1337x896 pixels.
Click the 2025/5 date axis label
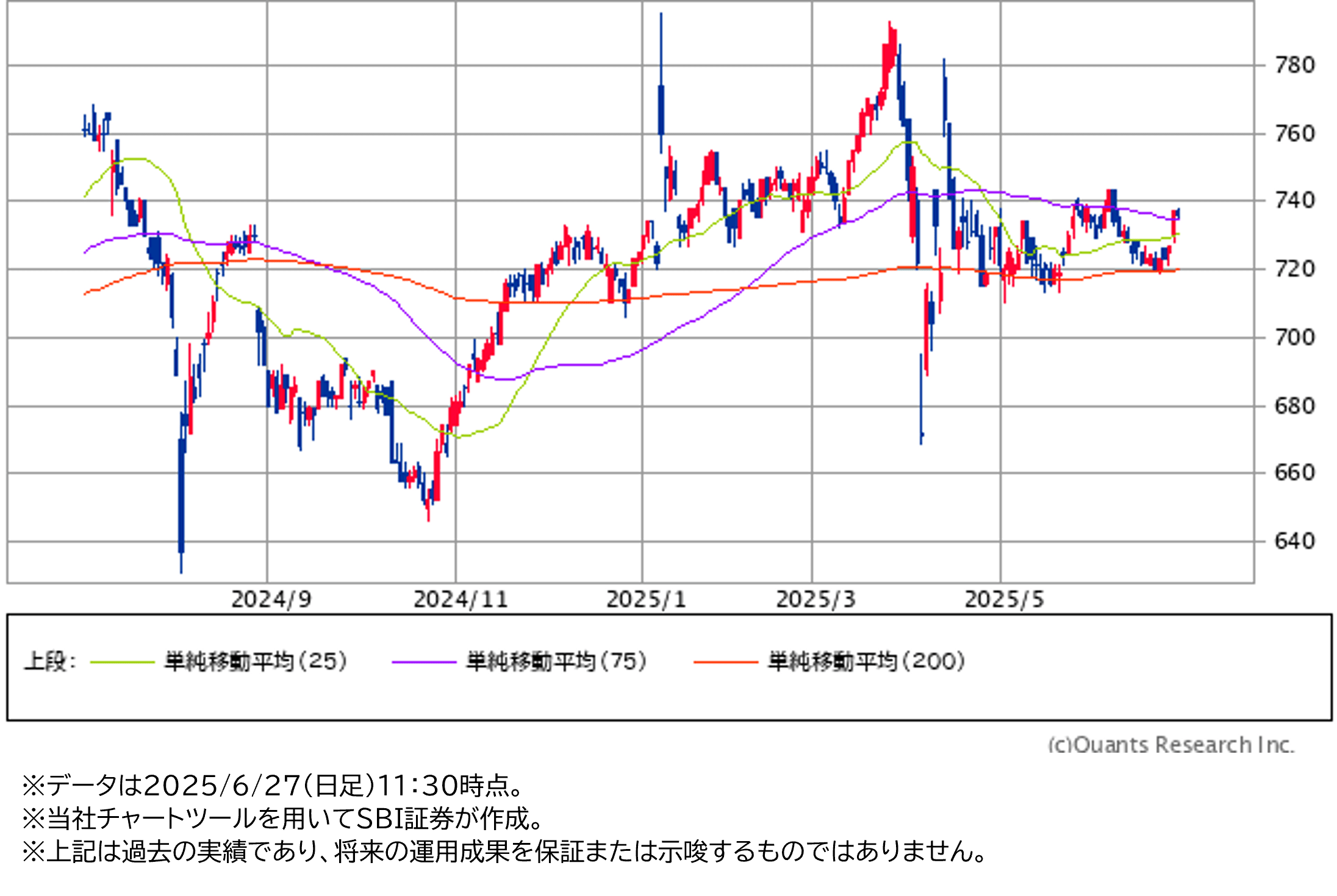pos(1004,600)
